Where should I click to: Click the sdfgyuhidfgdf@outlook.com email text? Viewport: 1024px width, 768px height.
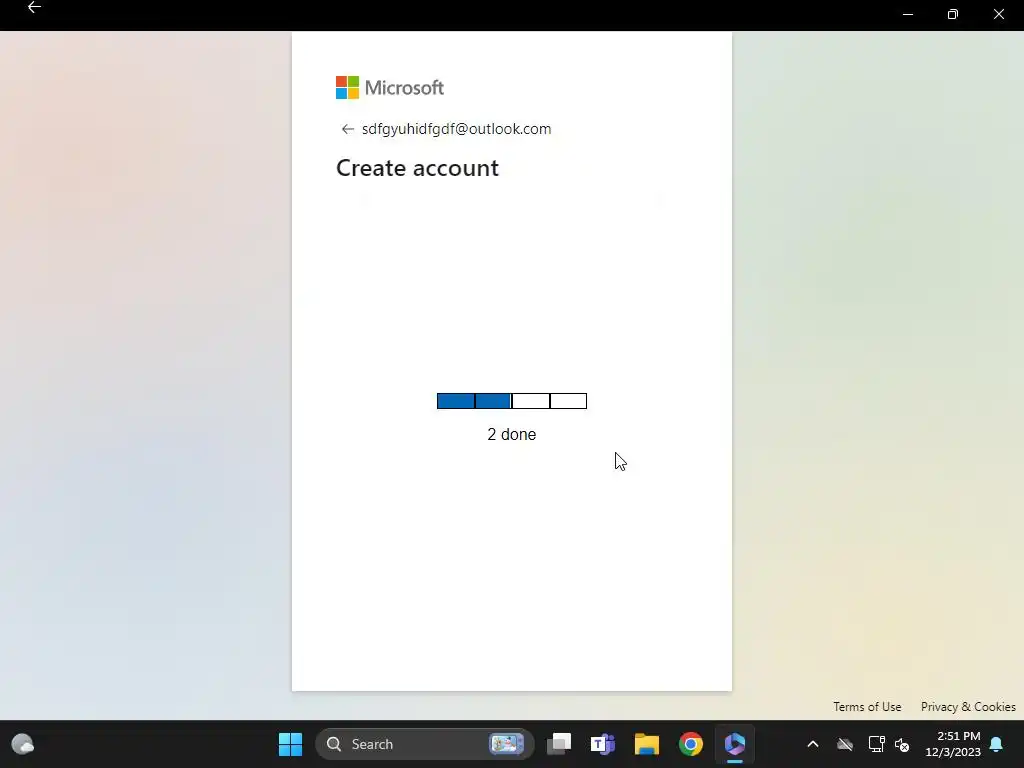tap(456, 129)
